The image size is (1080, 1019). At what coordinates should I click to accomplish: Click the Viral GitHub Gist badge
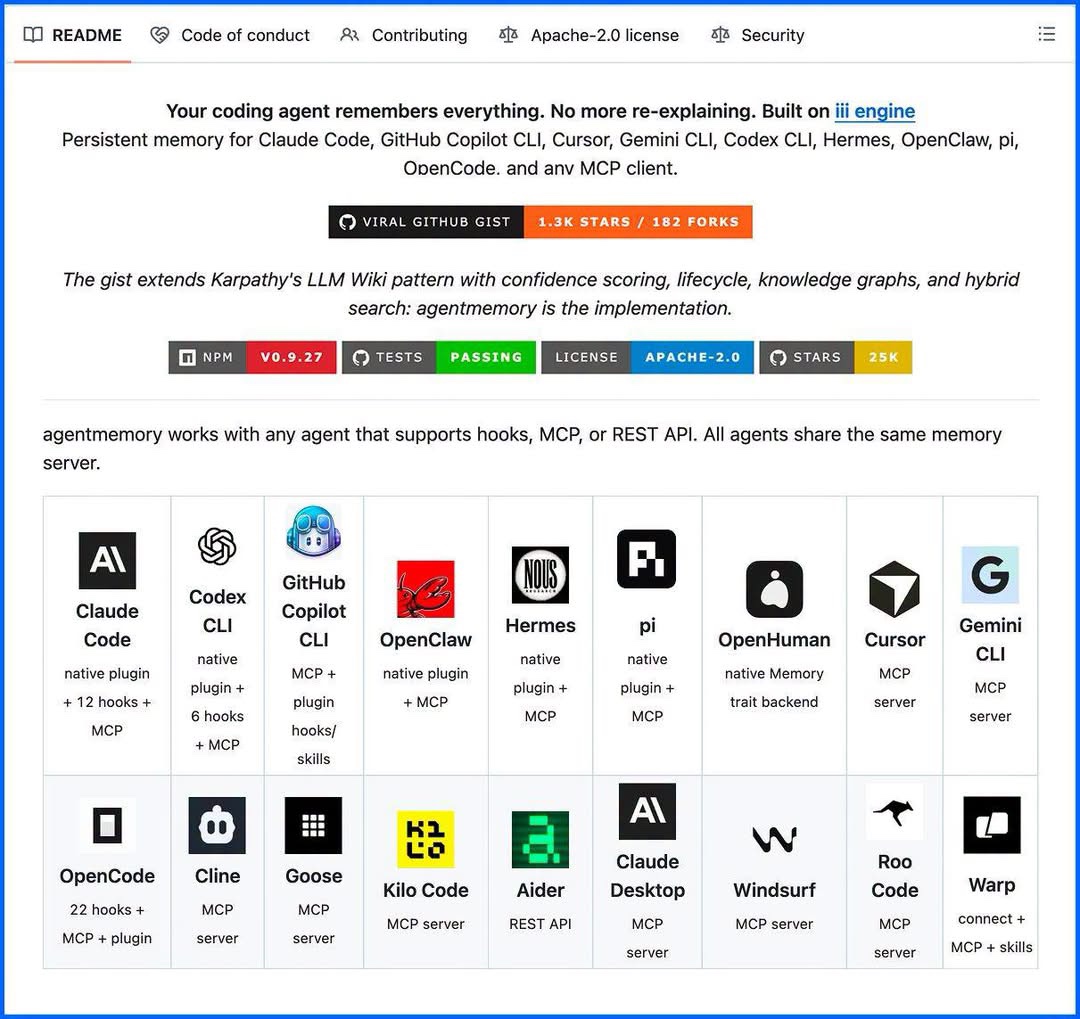click(540, 222)
